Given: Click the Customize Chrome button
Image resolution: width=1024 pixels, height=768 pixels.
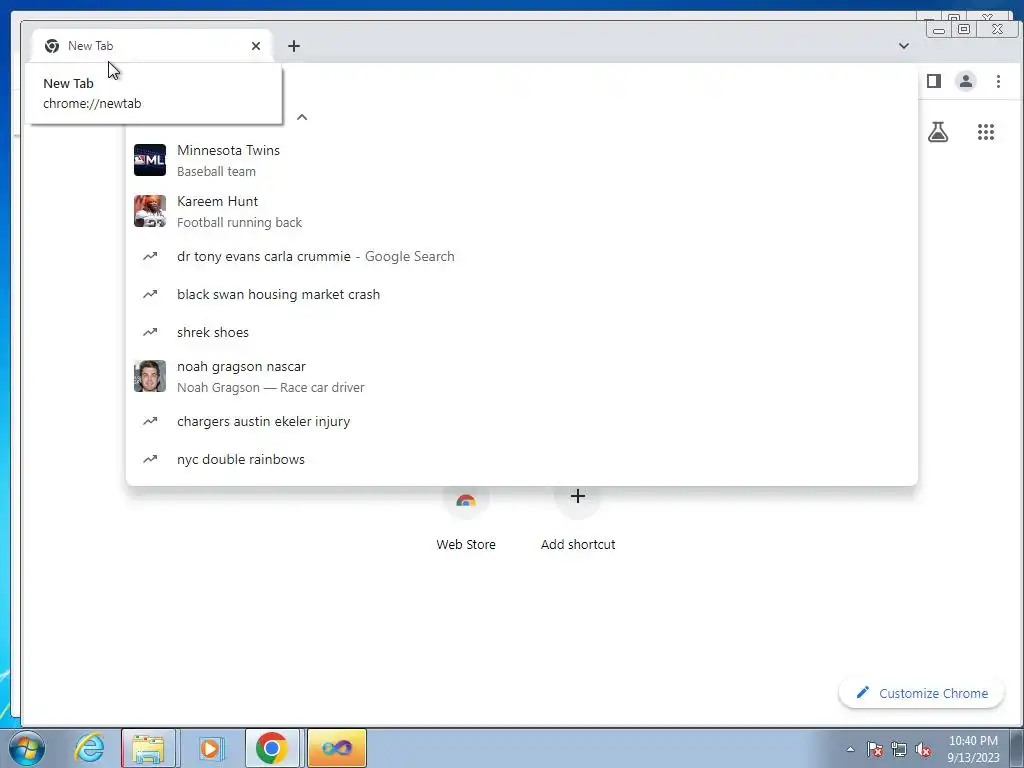Looking at the screenshot, I should point(921,693).
